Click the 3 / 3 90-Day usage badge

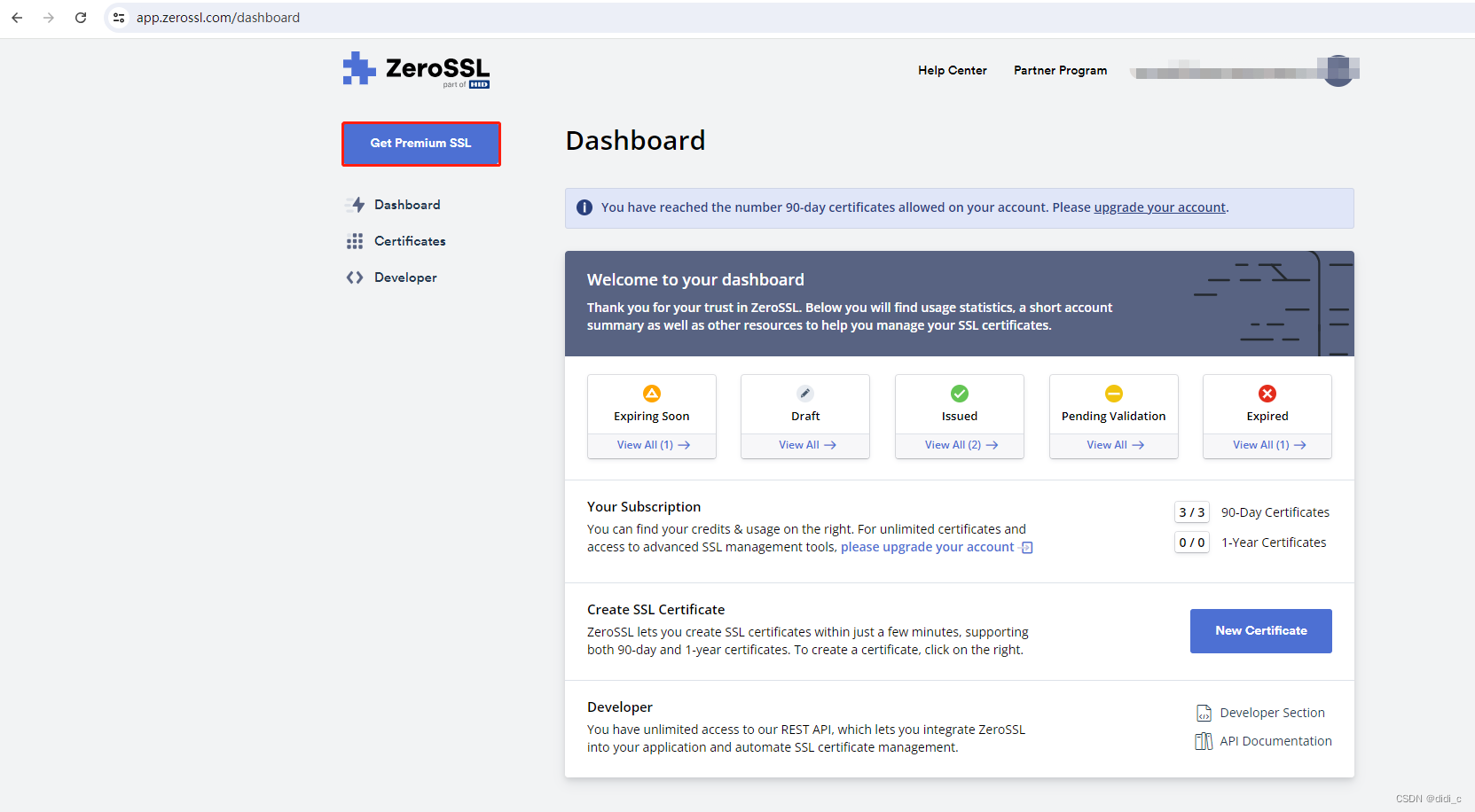tap(1192, 512)
